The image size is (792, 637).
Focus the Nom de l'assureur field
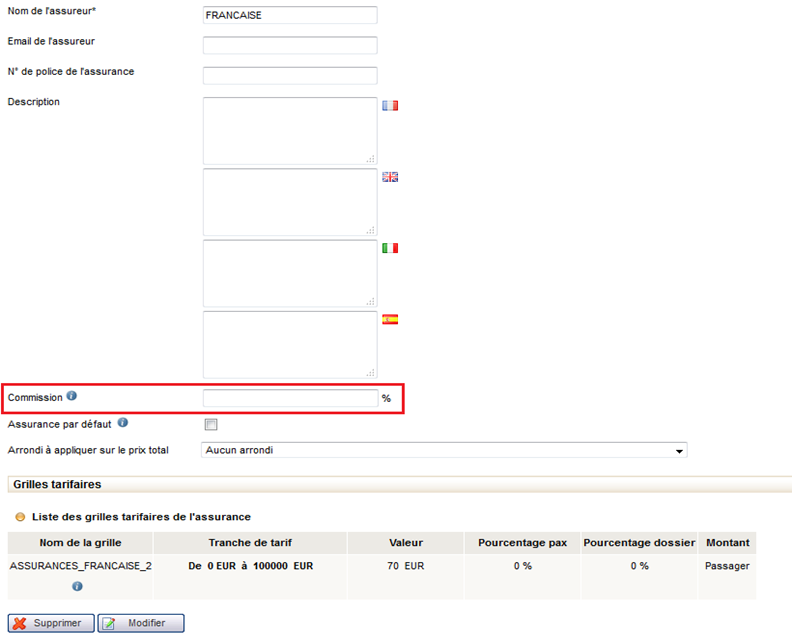pos(290,15)
